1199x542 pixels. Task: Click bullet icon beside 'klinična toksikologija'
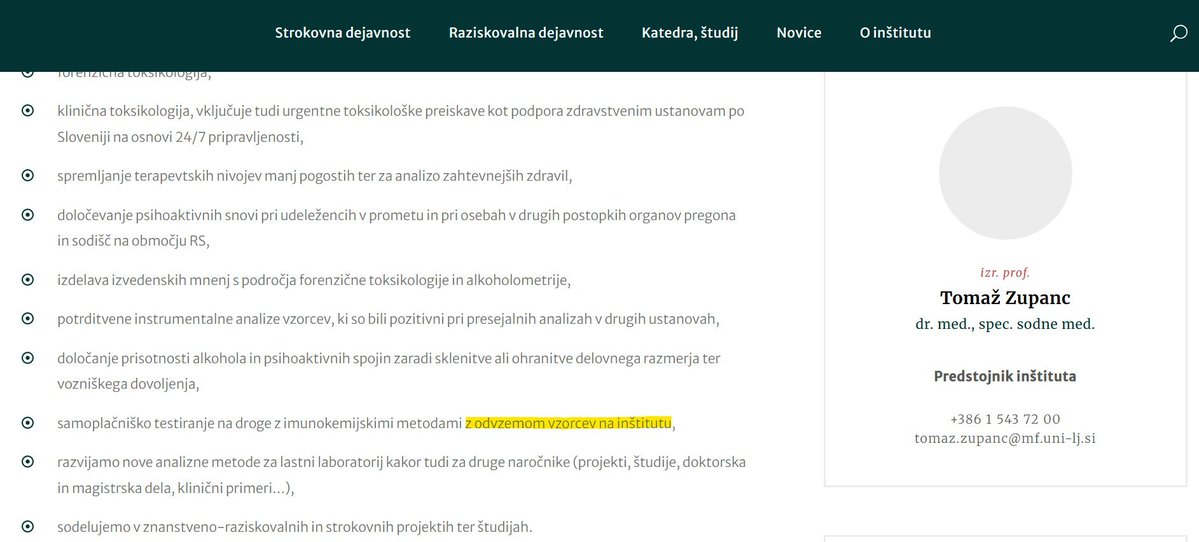(x=28, y=111)
